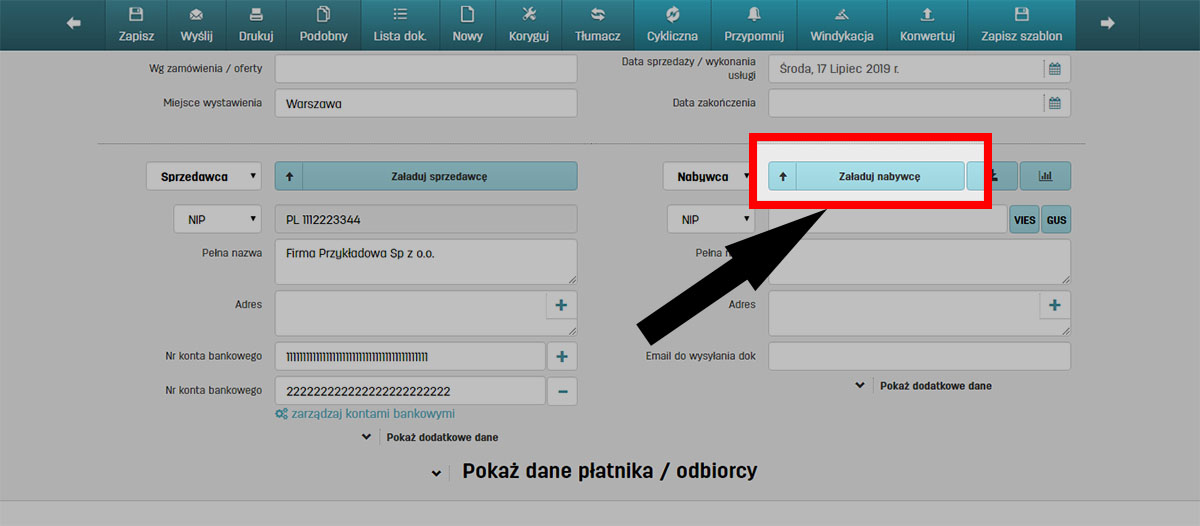This screenshot has width=1200, height=526.
Task: Click Lista dok. in top toolbar
Action: (399, 25)
